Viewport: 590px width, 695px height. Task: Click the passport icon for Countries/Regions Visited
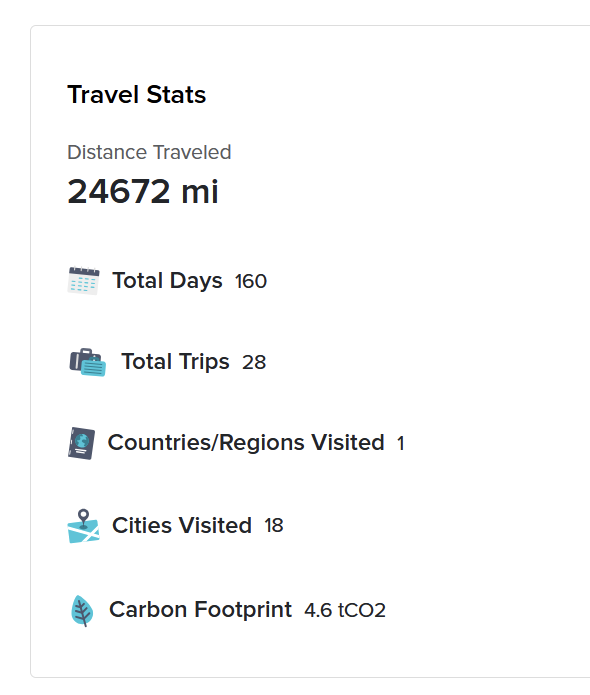[82, 443]
